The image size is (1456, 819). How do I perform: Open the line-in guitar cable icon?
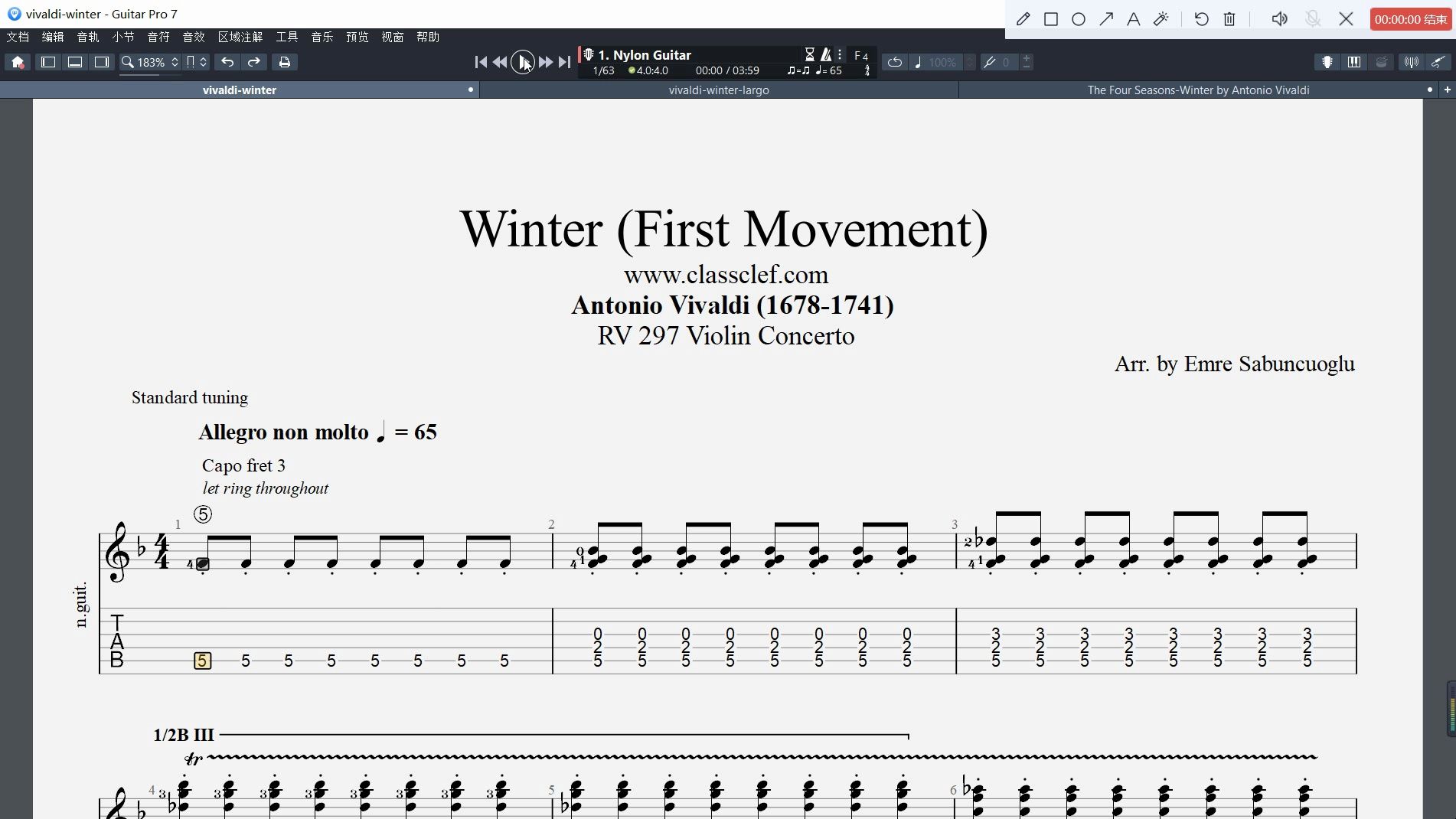click(1438, 62)
